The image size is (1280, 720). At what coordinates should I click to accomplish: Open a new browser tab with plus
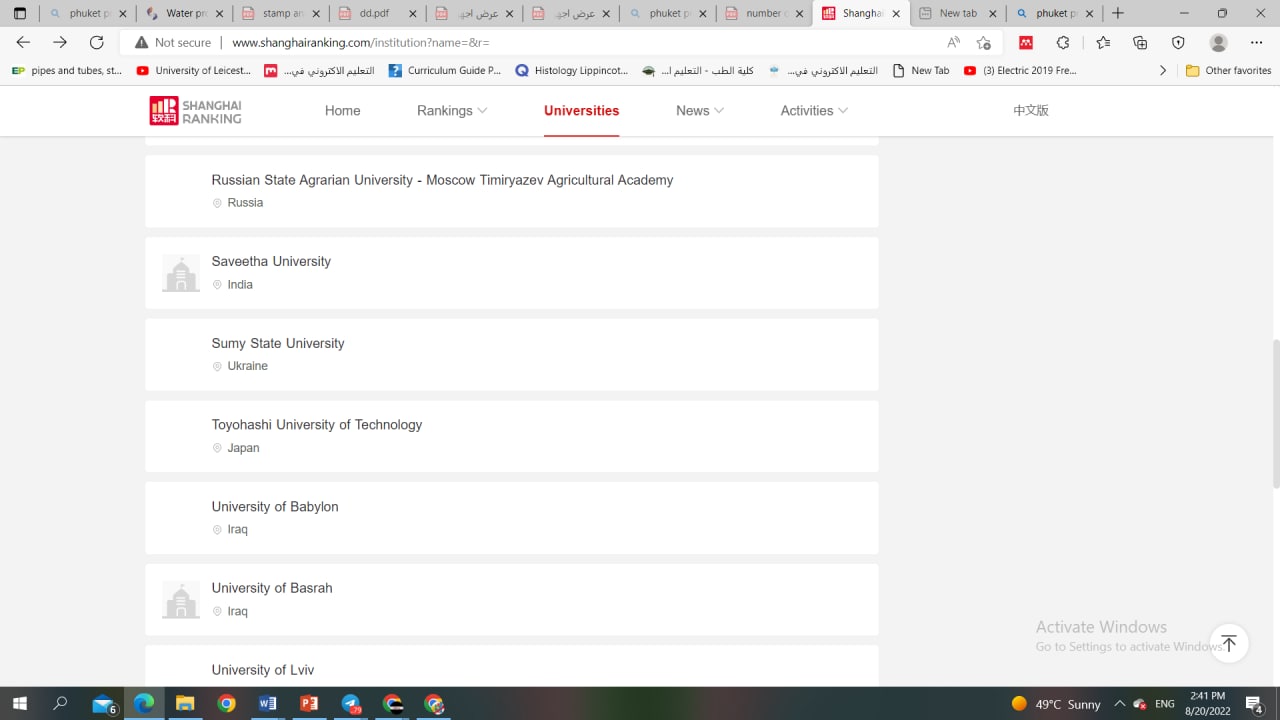(x=1118, y=13)
